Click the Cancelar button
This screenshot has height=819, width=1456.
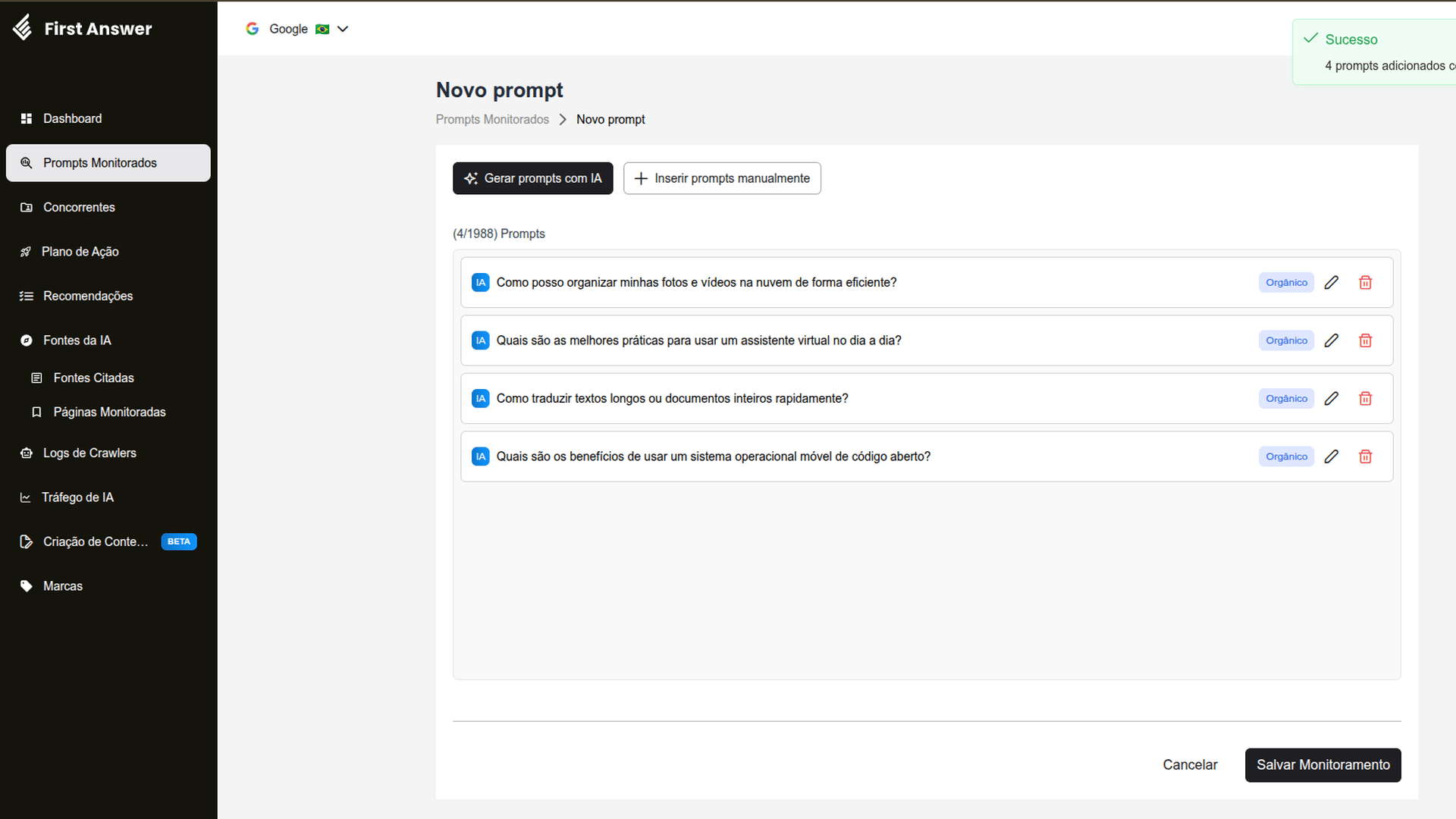[x=1190, y=765]
